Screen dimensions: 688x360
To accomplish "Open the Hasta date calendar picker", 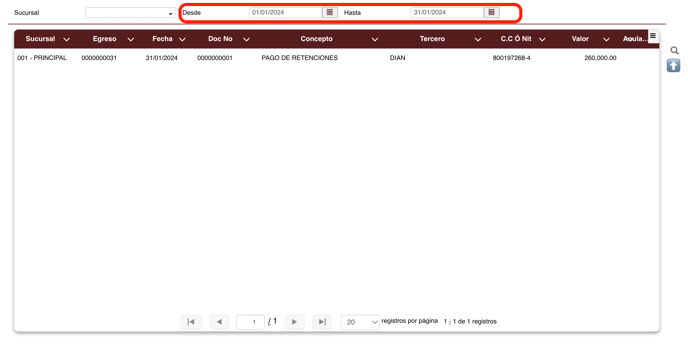I will click(x=491, y=12).
